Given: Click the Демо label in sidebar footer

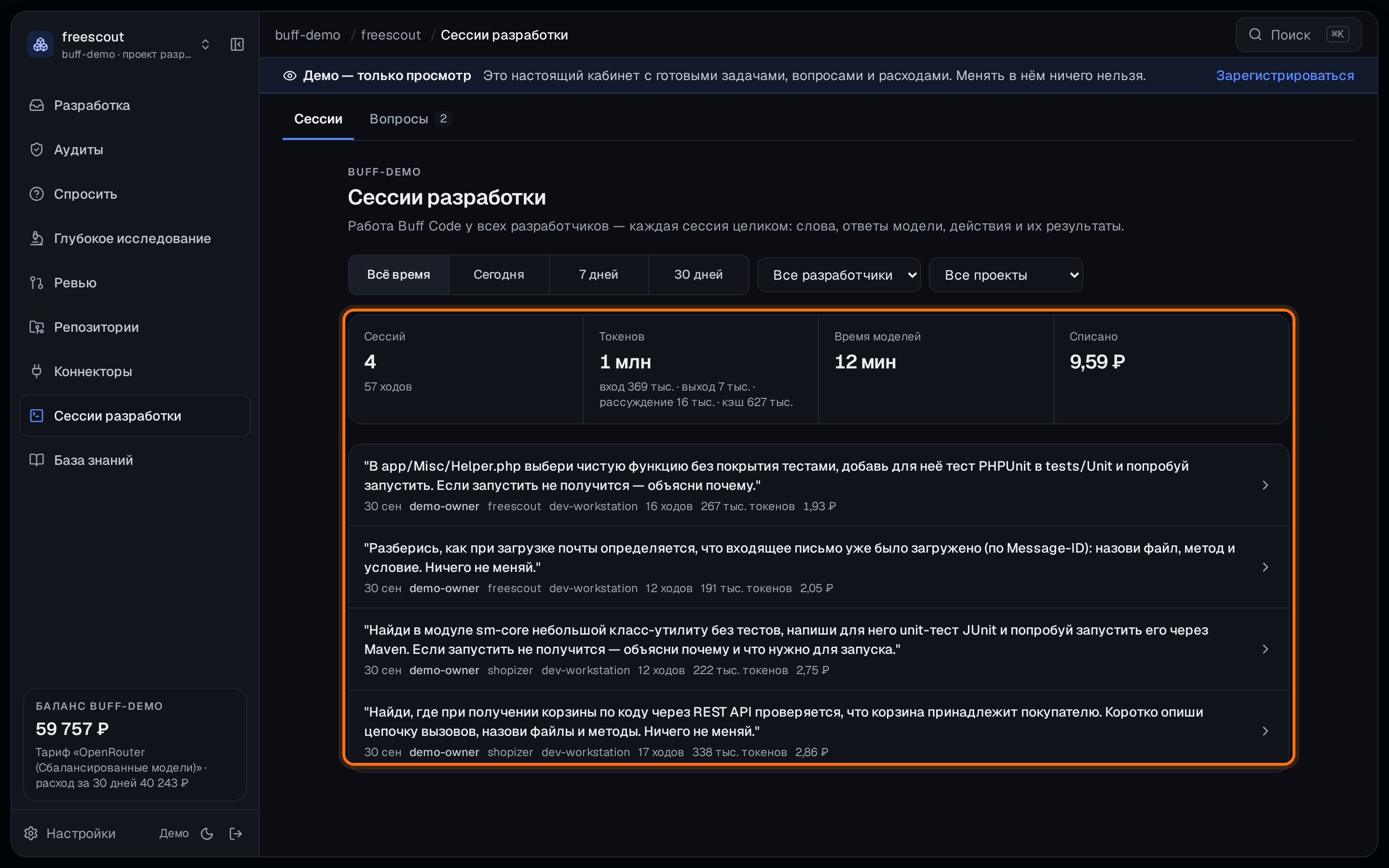Looking at the screenshot, I should 174,833.
